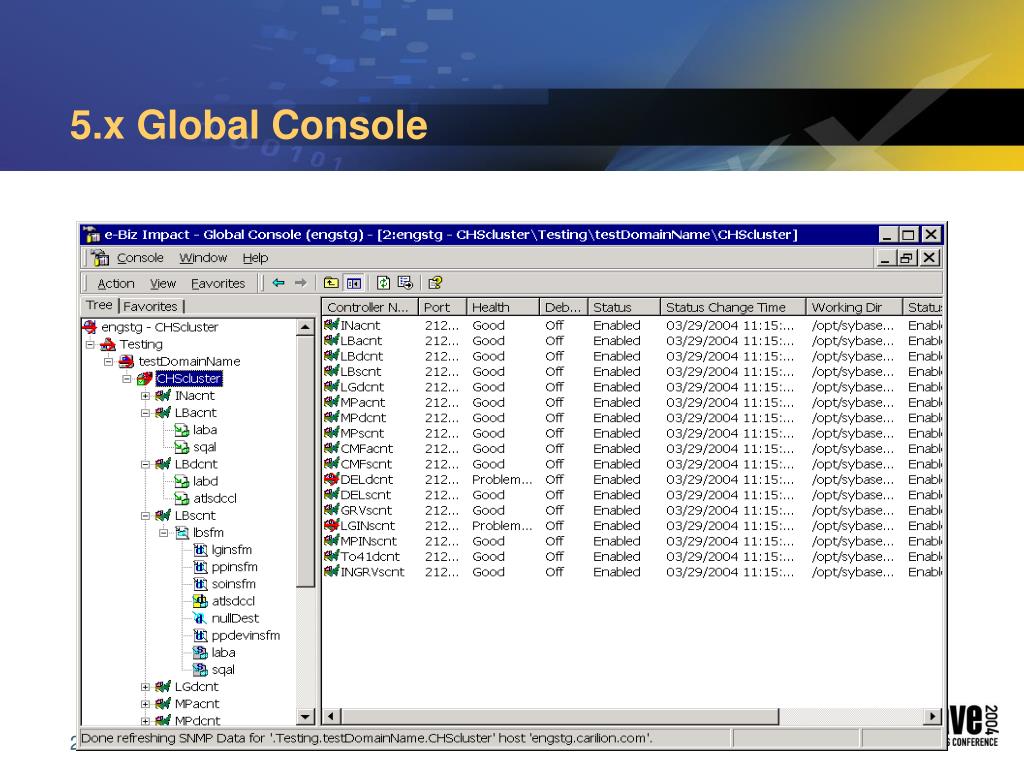
Task: Click the Back arrow toolbar icon
Action: 278,283
